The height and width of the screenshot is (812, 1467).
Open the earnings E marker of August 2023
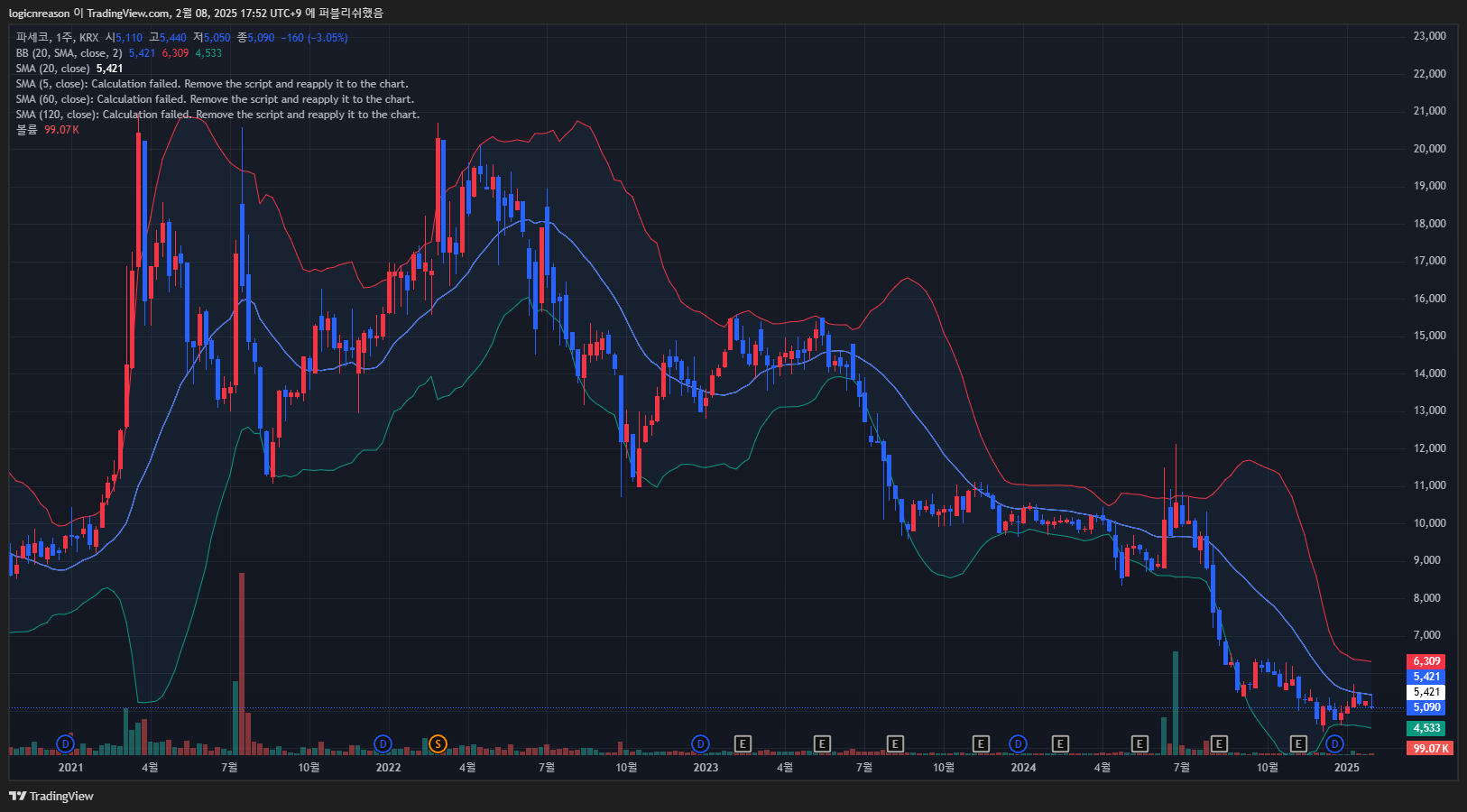[x=895, y=743]
